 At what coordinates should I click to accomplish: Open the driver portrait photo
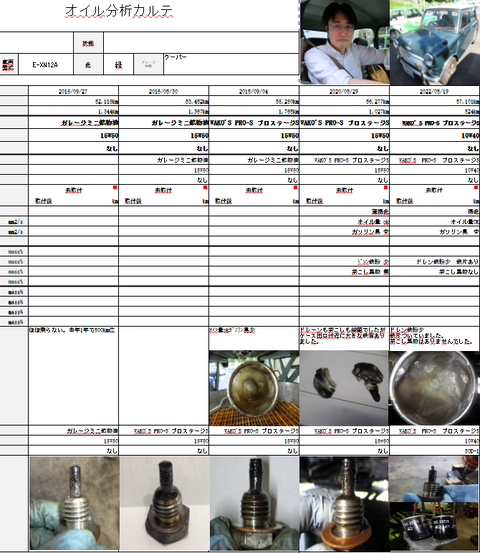tap(345, 42)
